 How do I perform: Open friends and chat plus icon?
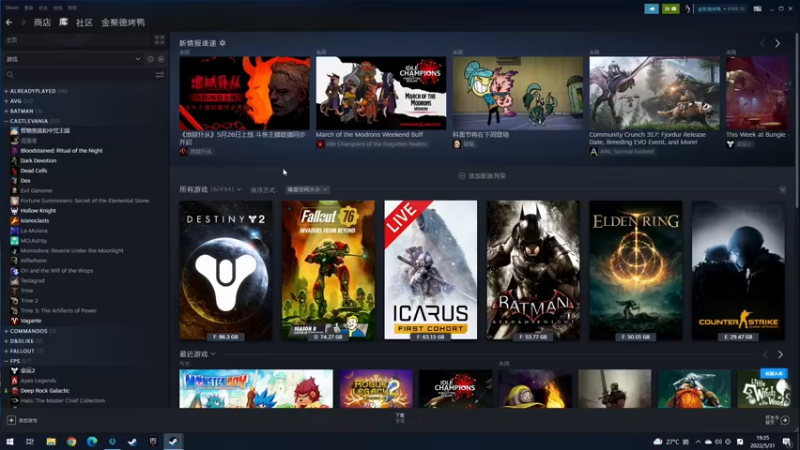(785, 420)
